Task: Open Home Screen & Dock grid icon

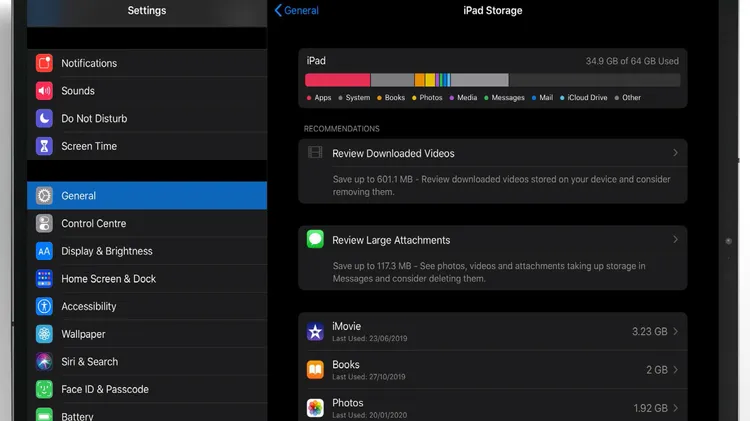Action: [44, 278]
